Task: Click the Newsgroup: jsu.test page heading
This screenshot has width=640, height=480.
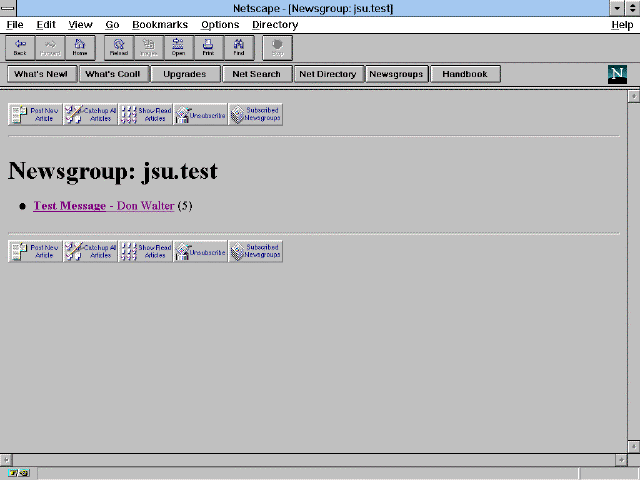Action: click(113, 171)
